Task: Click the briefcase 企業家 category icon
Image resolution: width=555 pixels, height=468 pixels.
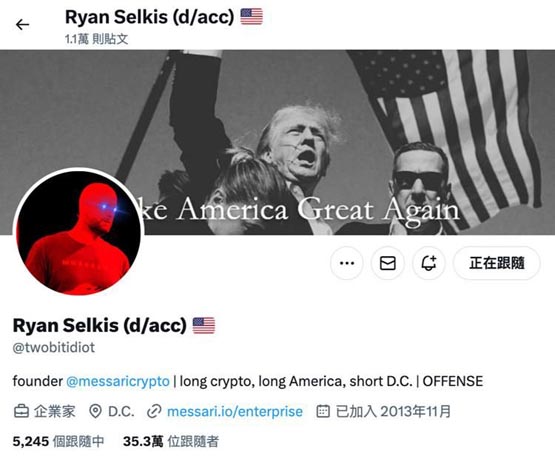Action: click(21, 411)
